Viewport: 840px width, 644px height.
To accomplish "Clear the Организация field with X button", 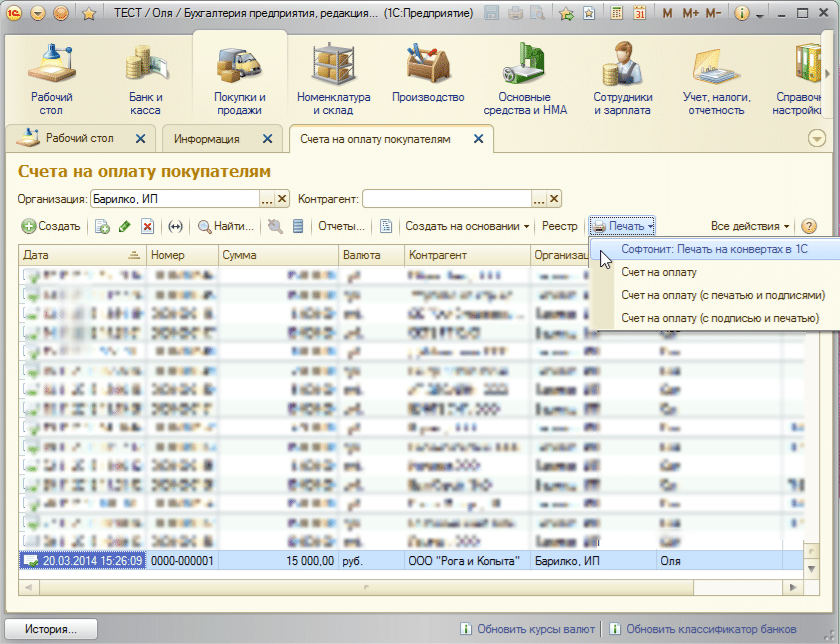I will [282, 199].
